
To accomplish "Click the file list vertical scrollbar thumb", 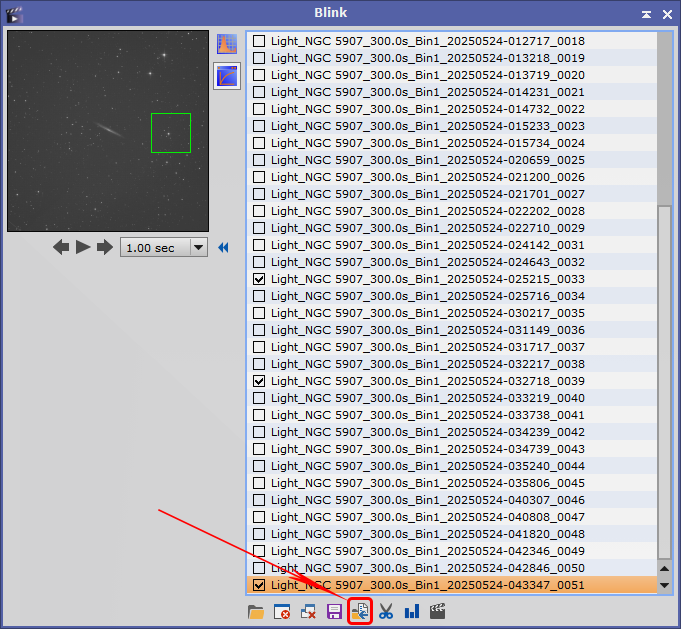I will 664,382.
